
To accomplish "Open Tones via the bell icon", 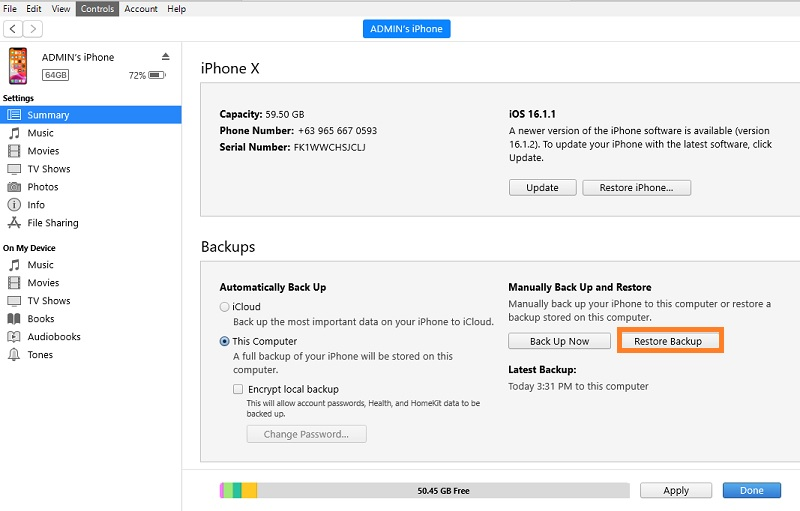I will tap(15, 355).
